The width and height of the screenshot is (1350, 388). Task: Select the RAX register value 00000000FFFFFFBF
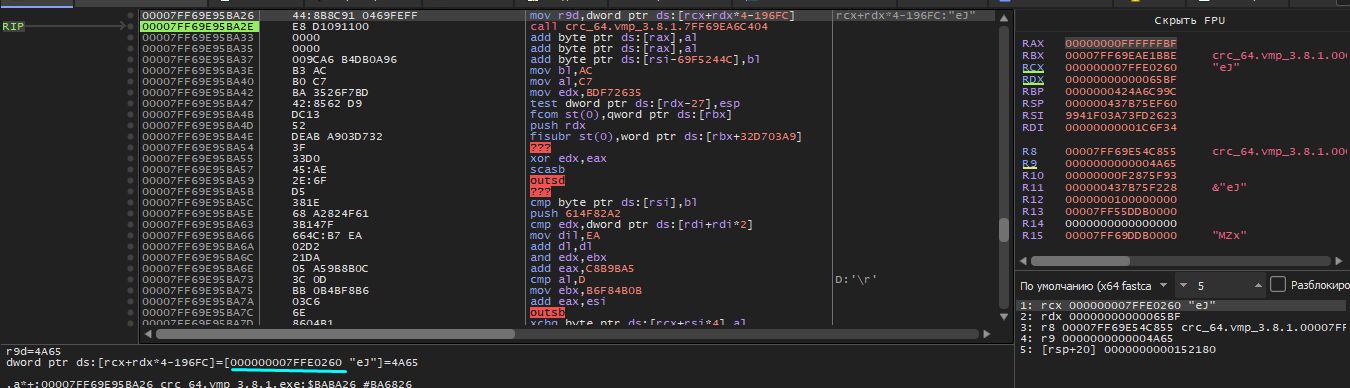click(1120, 44)
